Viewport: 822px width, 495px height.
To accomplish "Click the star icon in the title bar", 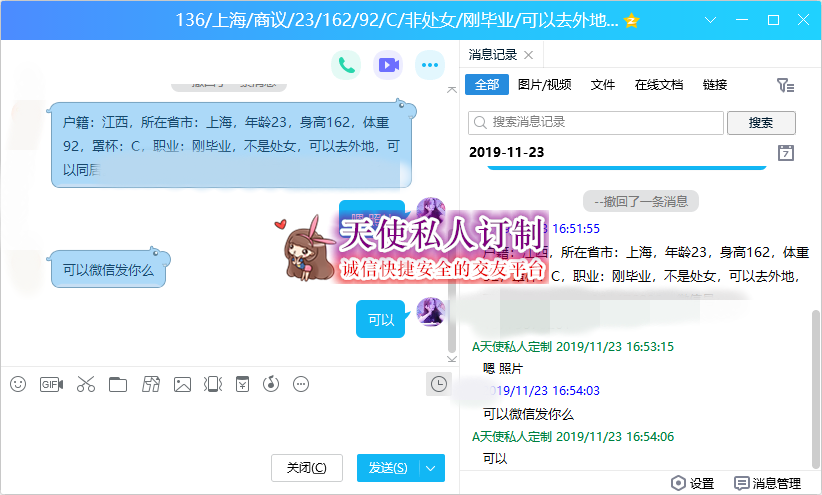I will tap(631, 21).
